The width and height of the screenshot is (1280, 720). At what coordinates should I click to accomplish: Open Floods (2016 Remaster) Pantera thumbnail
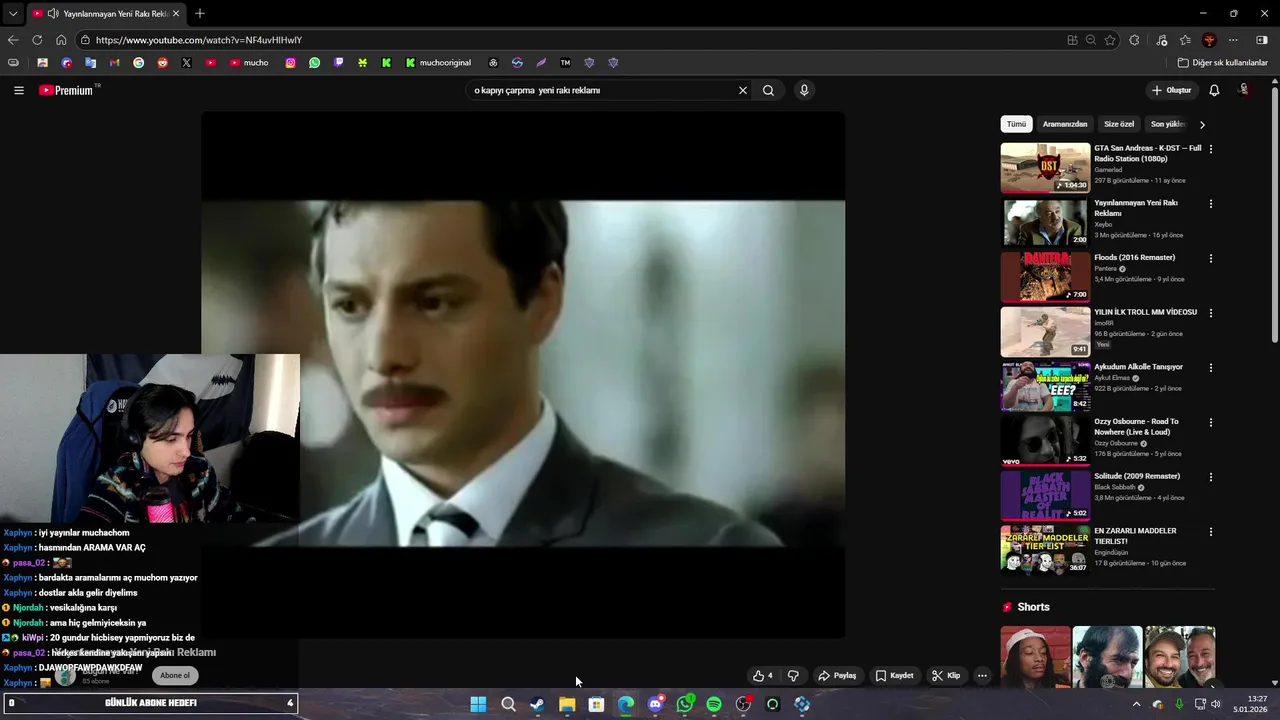pyautogui.click(x=1045, y=277)
